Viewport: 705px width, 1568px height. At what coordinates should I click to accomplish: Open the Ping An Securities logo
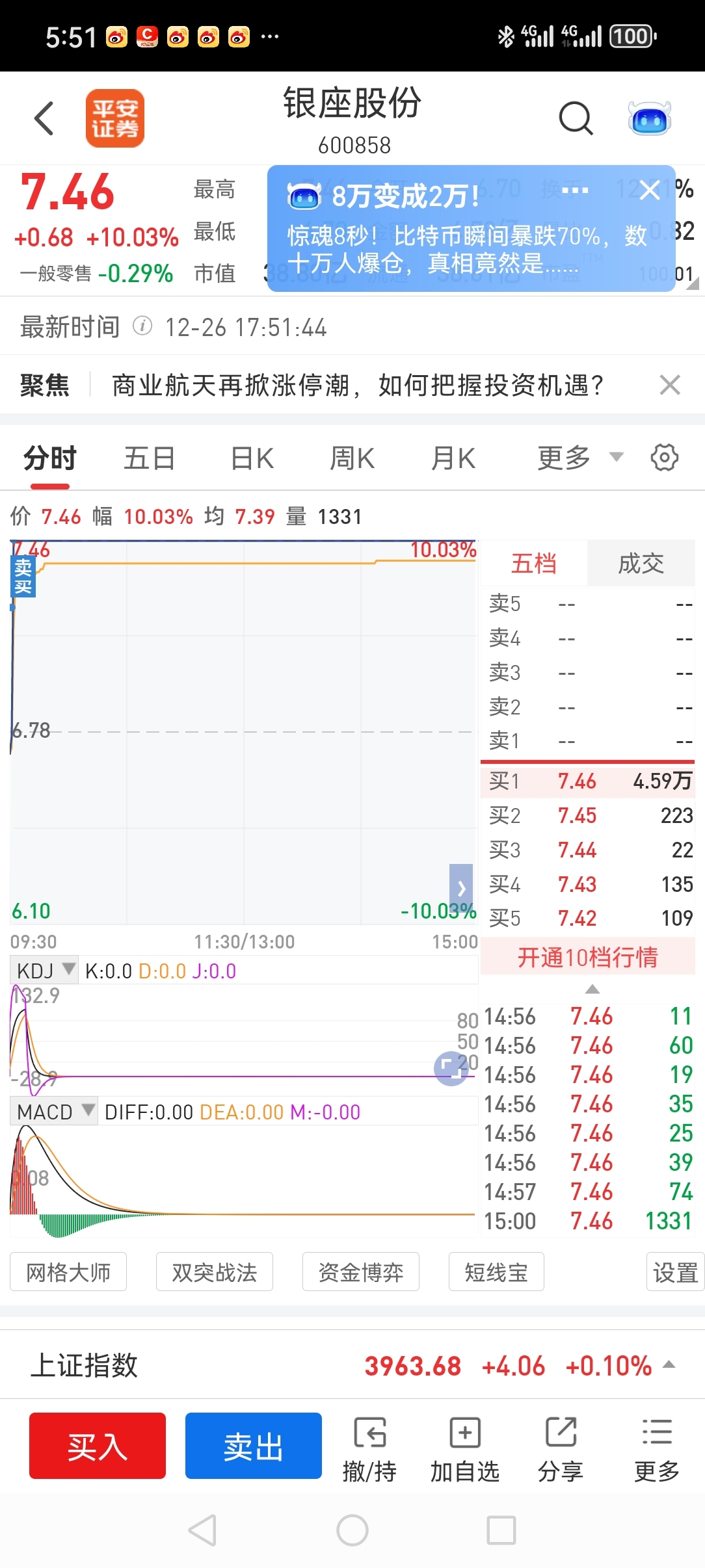click(x=115, y=118)
